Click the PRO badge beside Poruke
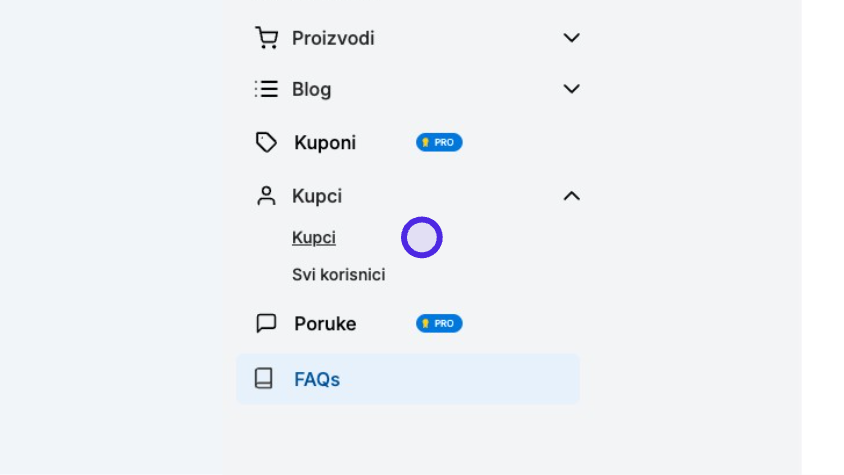The height and width of the screenshot is (475, 844). pos(439,323)
